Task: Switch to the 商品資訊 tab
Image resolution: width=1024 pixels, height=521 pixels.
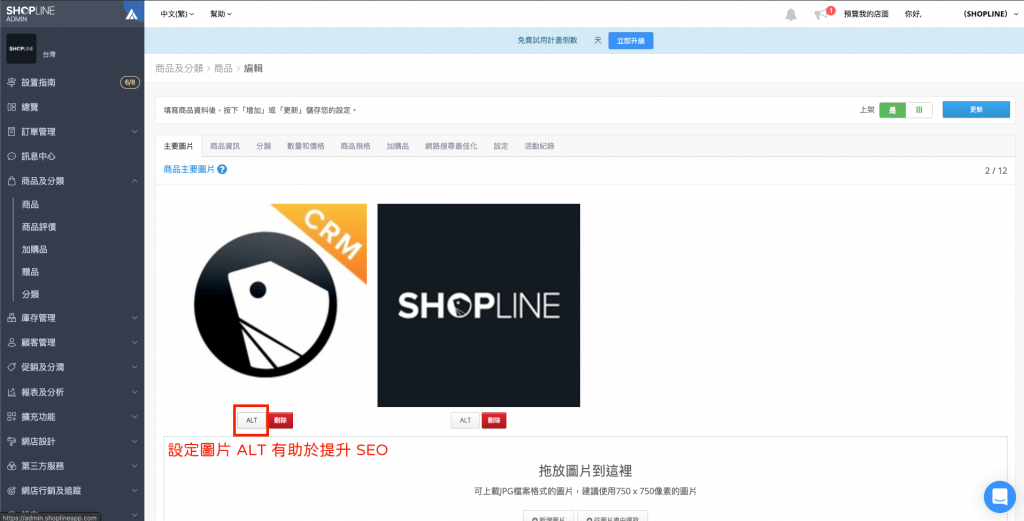Action: point(225,146)
